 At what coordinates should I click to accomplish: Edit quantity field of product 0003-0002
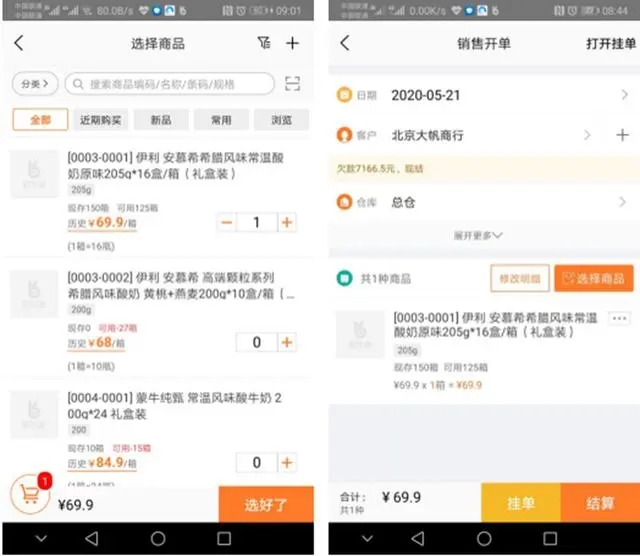pyautogui.click(x=257, y=342)
